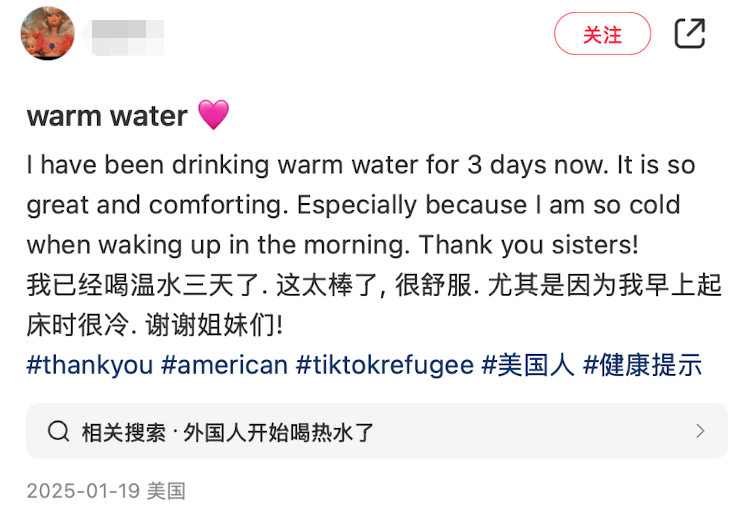This screenshot has width=742, height=520.
Task: Open the #tiktokrefugee hashtag
Action: (385, 365)
